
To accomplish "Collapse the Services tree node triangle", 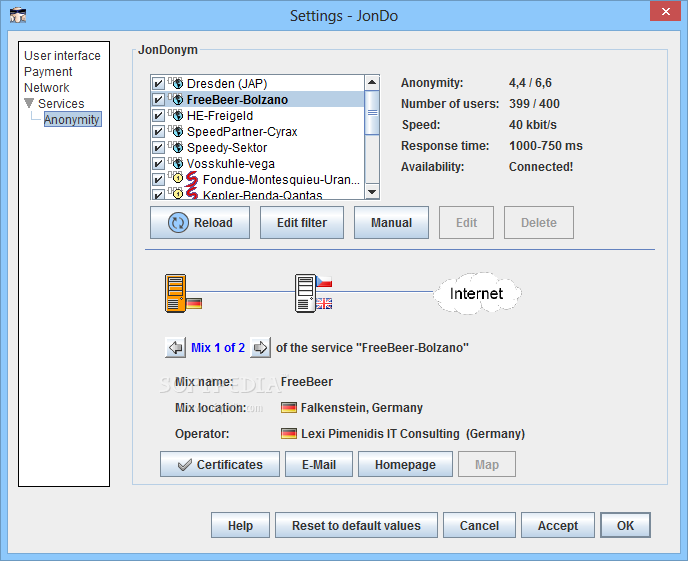I will [x=29, y=103].
